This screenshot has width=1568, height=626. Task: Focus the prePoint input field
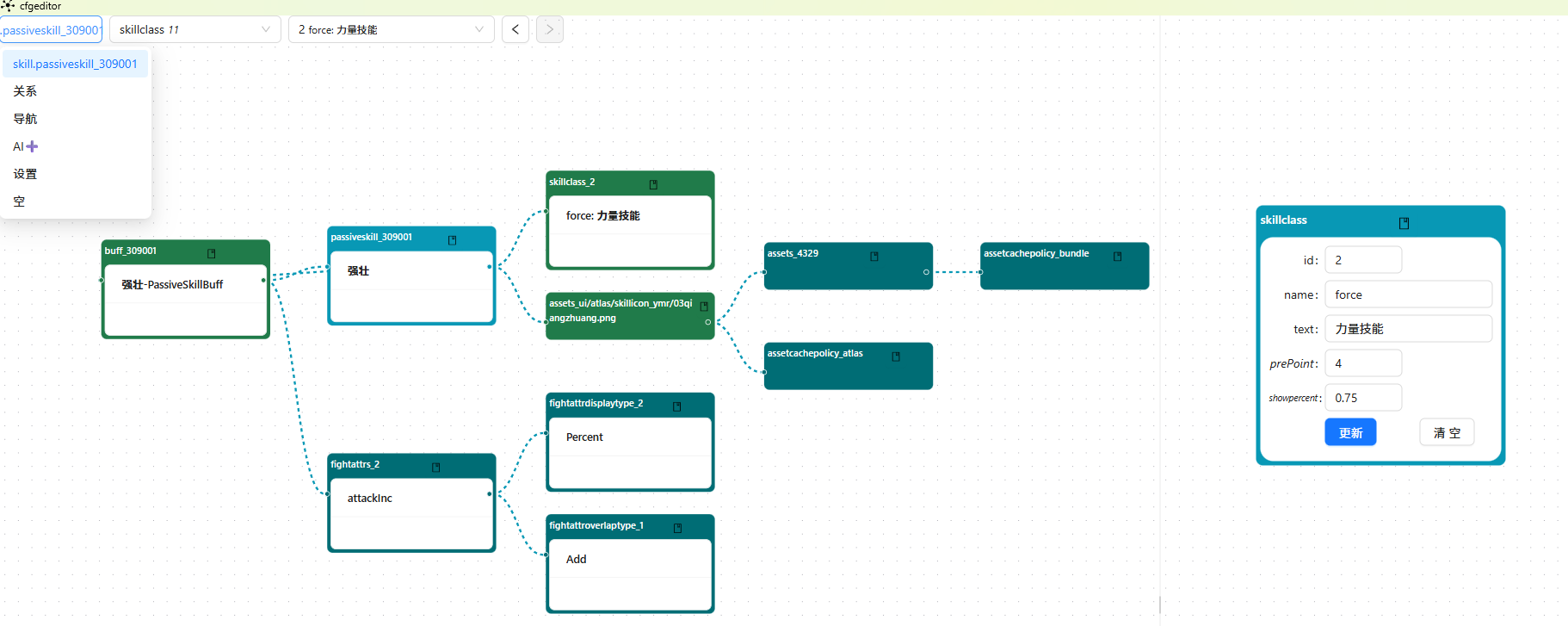point(1362,363)
